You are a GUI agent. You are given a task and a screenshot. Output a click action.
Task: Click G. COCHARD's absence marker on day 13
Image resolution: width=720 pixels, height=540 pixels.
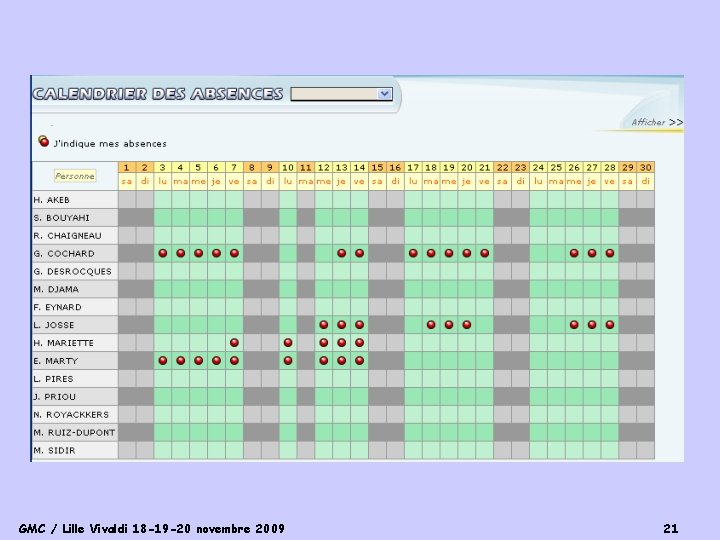click(x=342, y=253)
